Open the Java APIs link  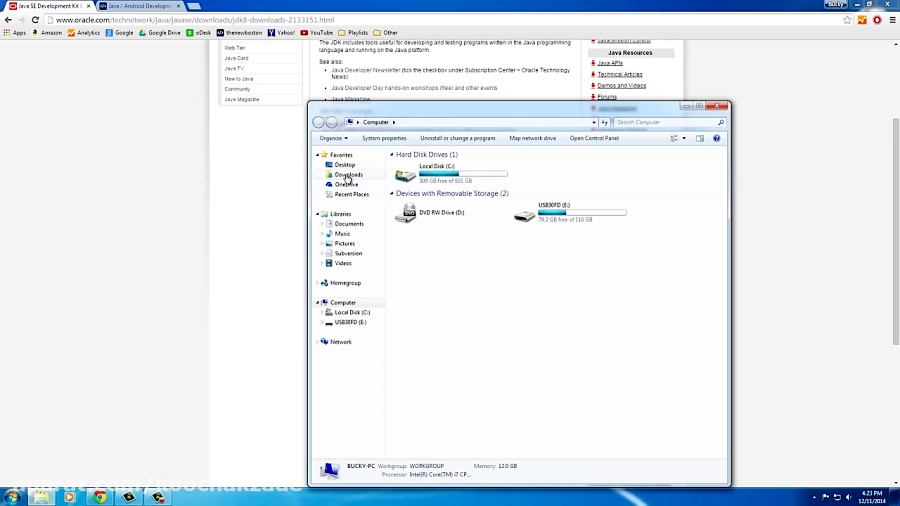[610, 63]
